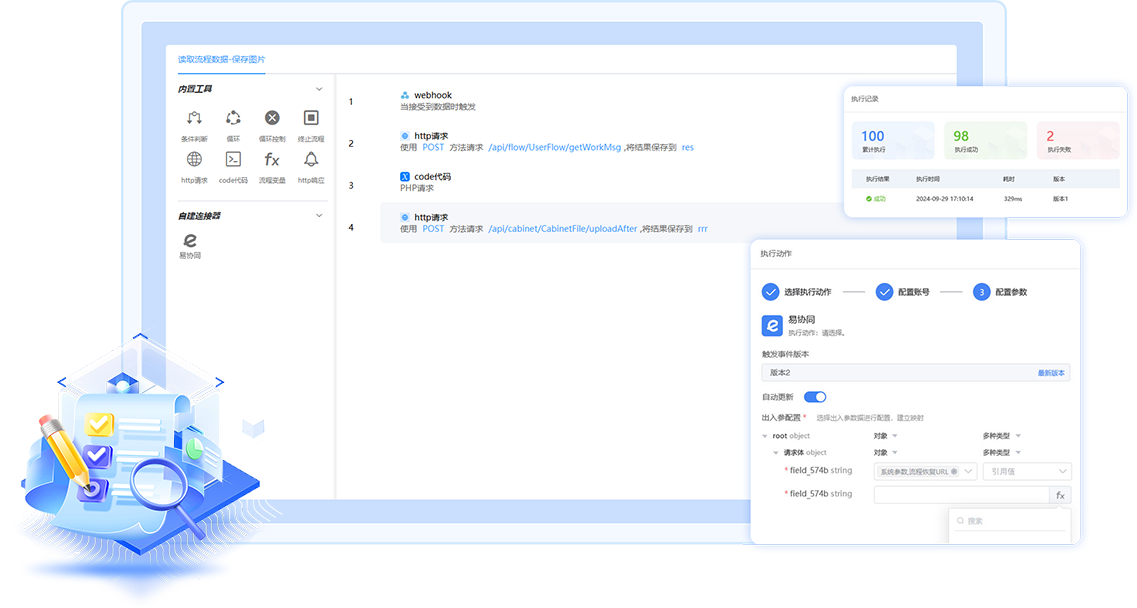Collapse the root object tree node
The width and height of the screenshot is (1137, 608).
766,436
